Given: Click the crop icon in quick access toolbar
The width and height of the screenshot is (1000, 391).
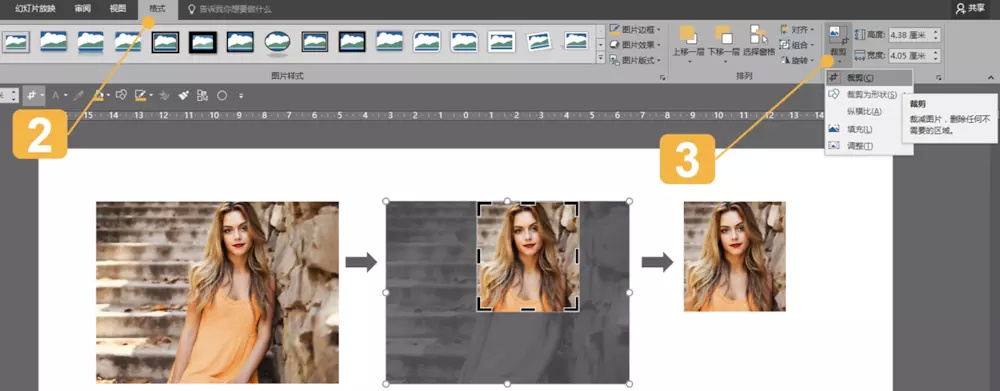Looking at the screenshot, I should [31, 96].
